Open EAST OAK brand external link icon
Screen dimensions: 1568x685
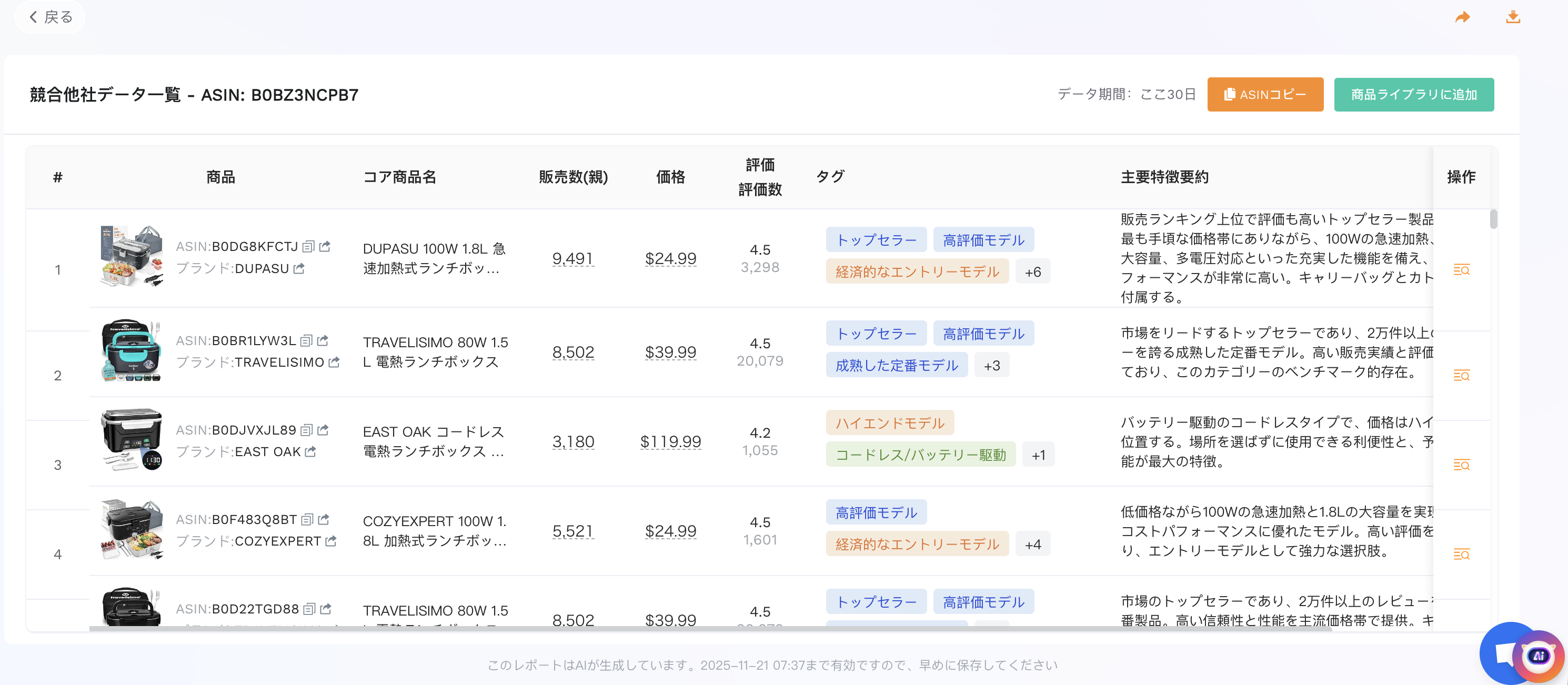[x=310, y=452]
